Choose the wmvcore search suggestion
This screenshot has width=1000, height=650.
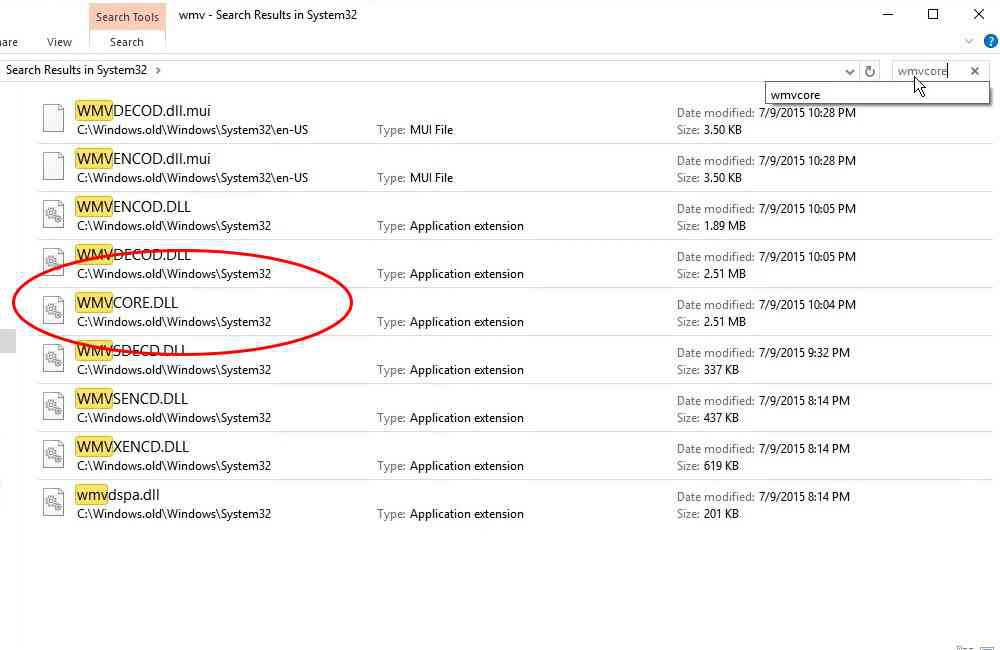[877, 95]
